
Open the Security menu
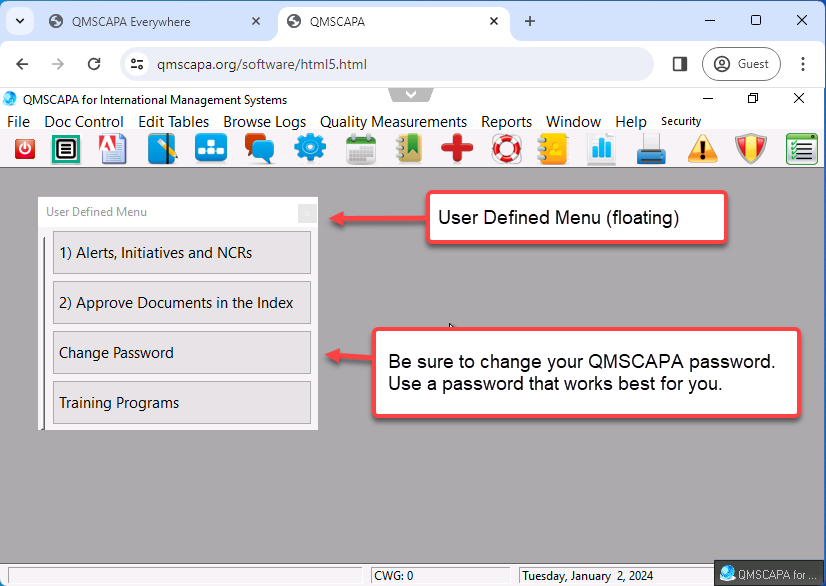point(681,121)
